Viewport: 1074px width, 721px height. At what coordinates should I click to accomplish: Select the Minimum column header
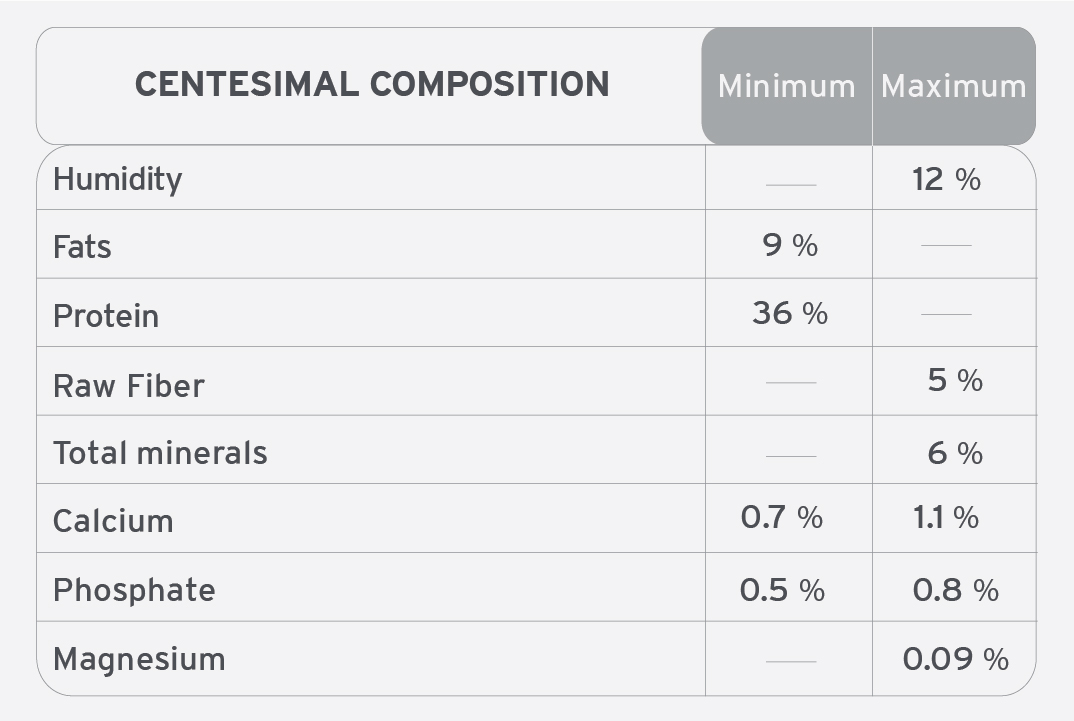pos(786,86)
